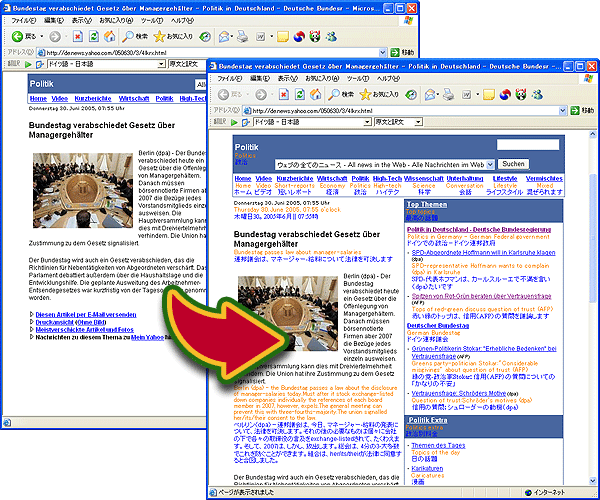This screenshot has height=500, width=600.
Task: Open Karikaturen link in sidebar
Action: [427, 469]
